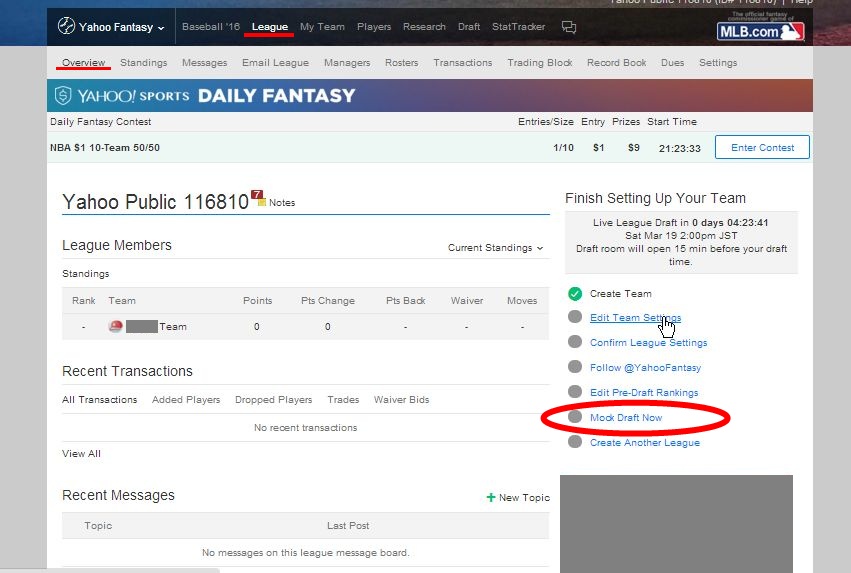Click NBA $1 10-Team 50/50 contest name
This screenshot has width=851, height=573.
(105, 147)
